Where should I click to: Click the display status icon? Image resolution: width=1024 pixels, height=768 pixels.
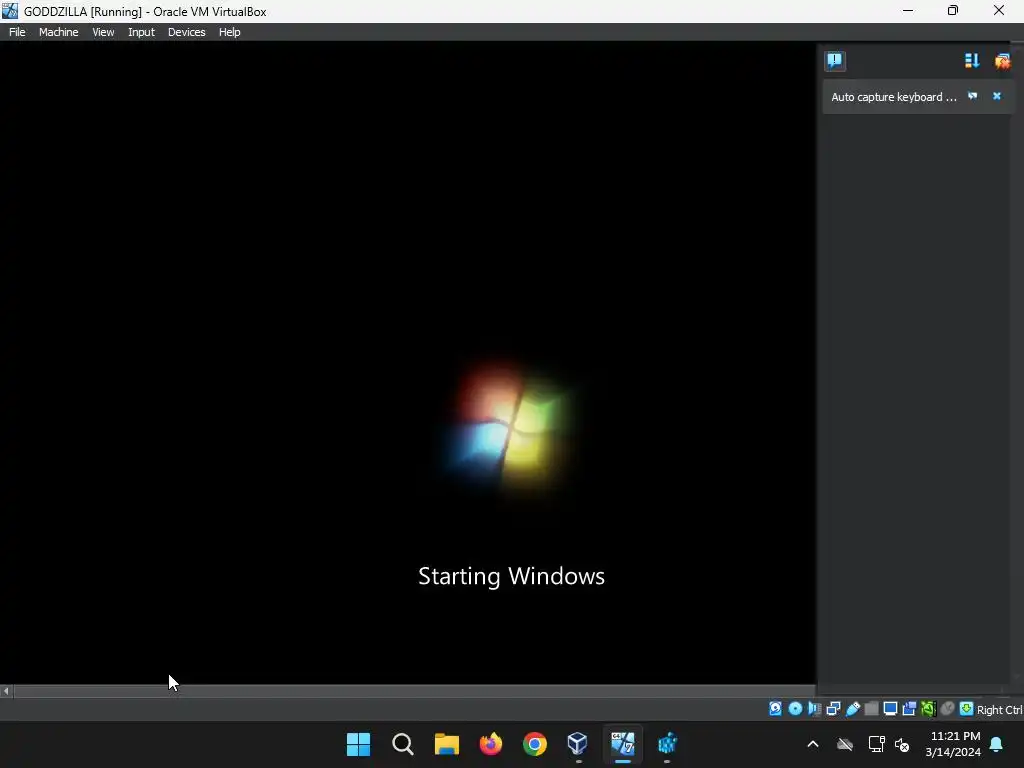click(890, 709)
